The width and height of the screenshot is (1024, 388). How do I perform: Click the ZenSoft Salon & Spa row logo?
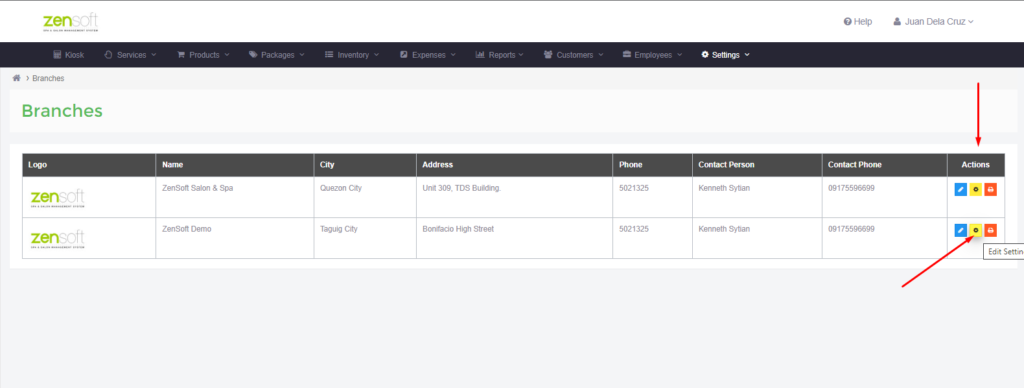point(57,198)
